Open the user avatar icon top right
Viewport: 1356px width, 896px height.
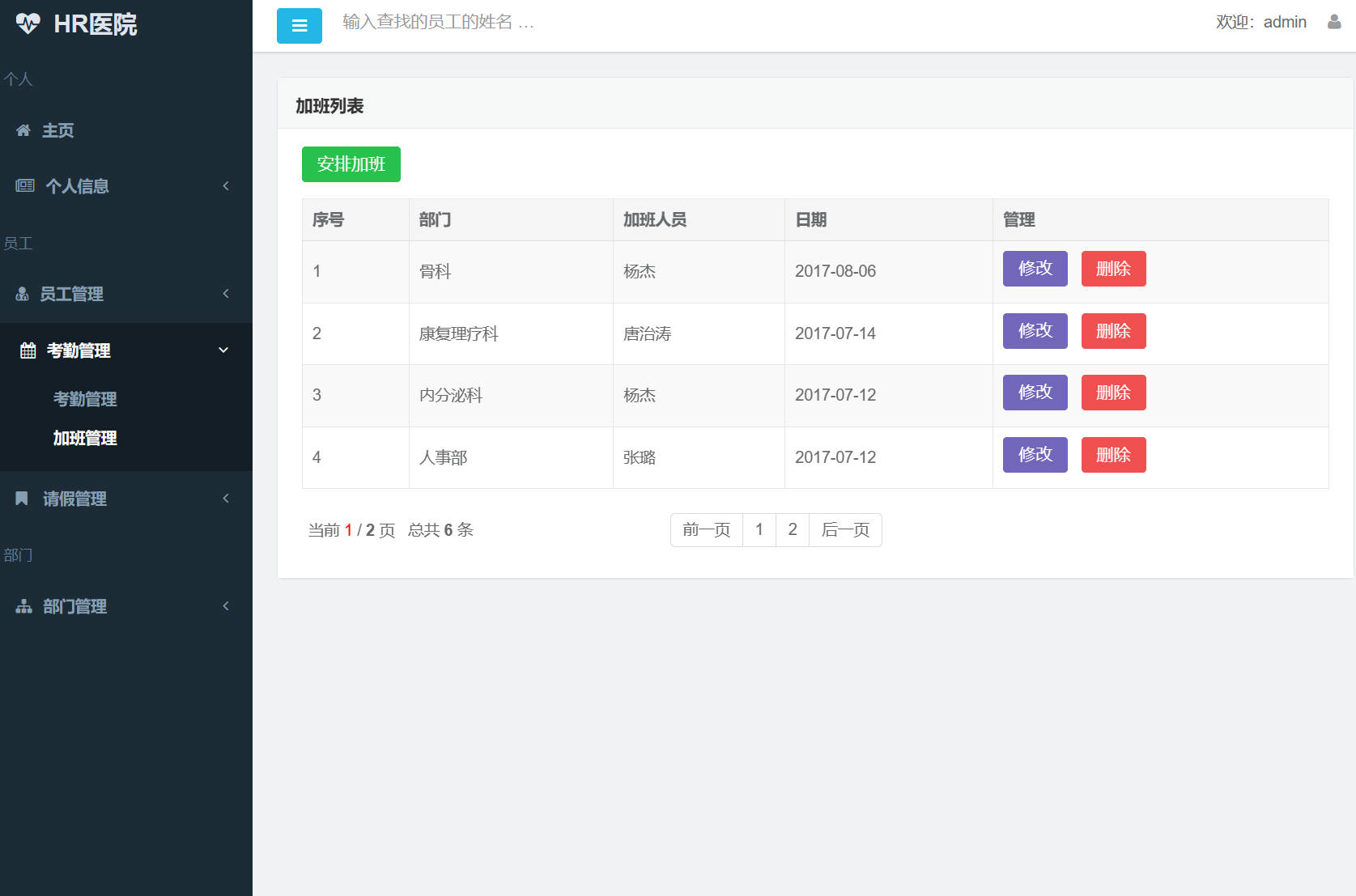tap(1333, 22)
